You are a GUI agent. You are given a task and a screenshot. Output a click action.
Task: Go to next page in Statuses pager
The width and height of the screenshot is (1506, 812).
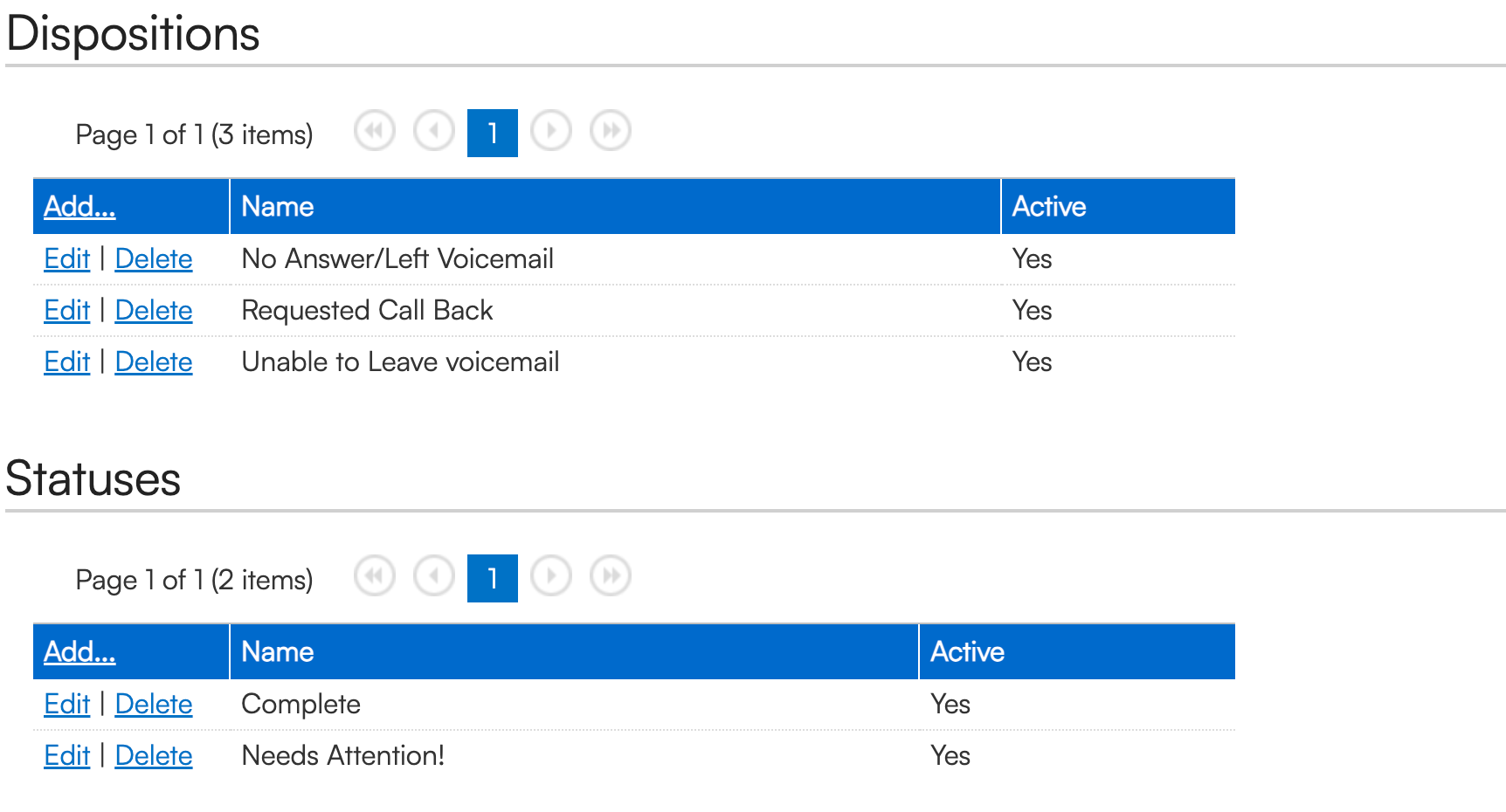[551, 577]
